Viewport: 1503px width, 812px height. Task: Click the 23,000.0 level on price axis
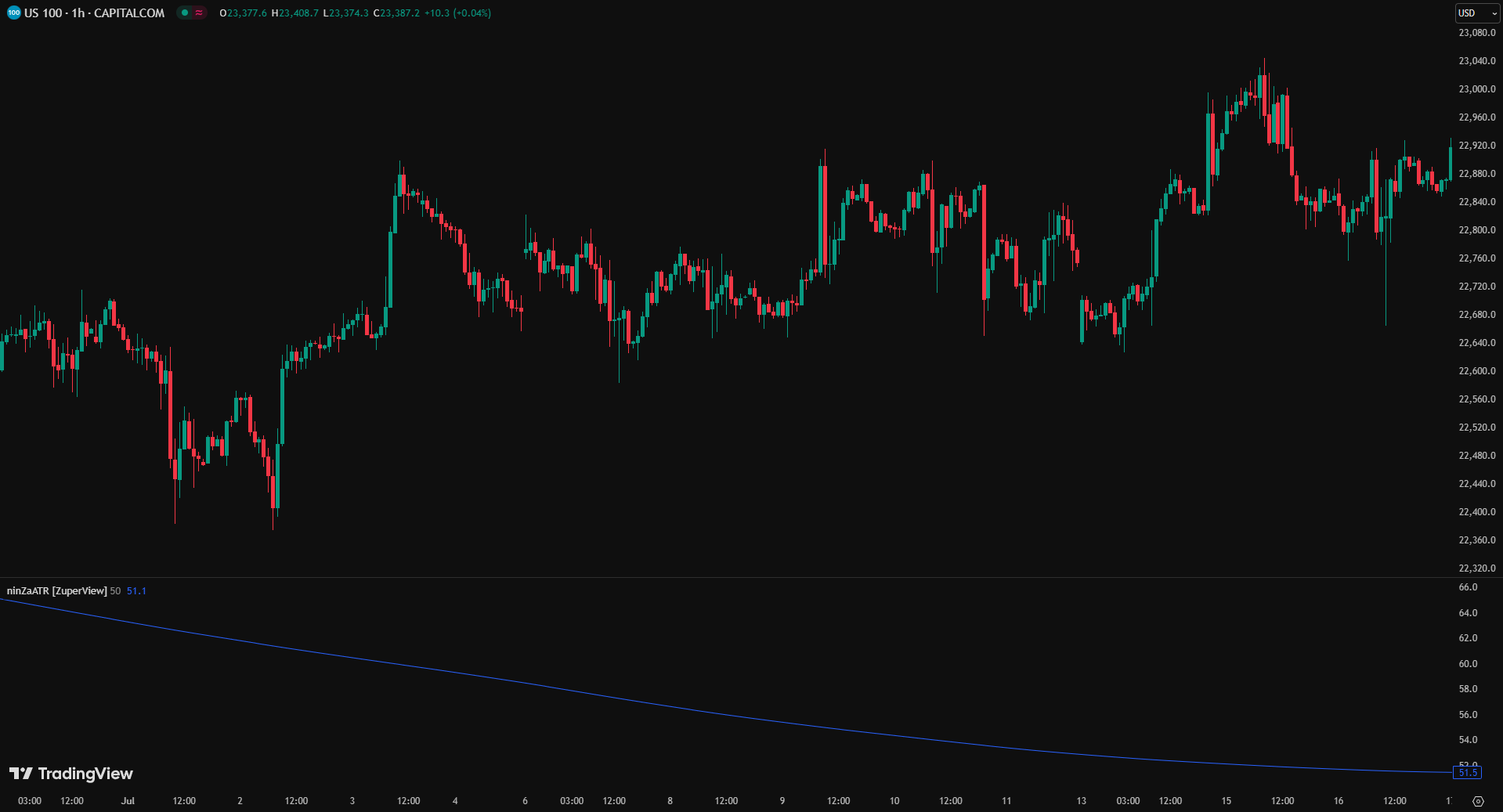tap(1476, 89)
